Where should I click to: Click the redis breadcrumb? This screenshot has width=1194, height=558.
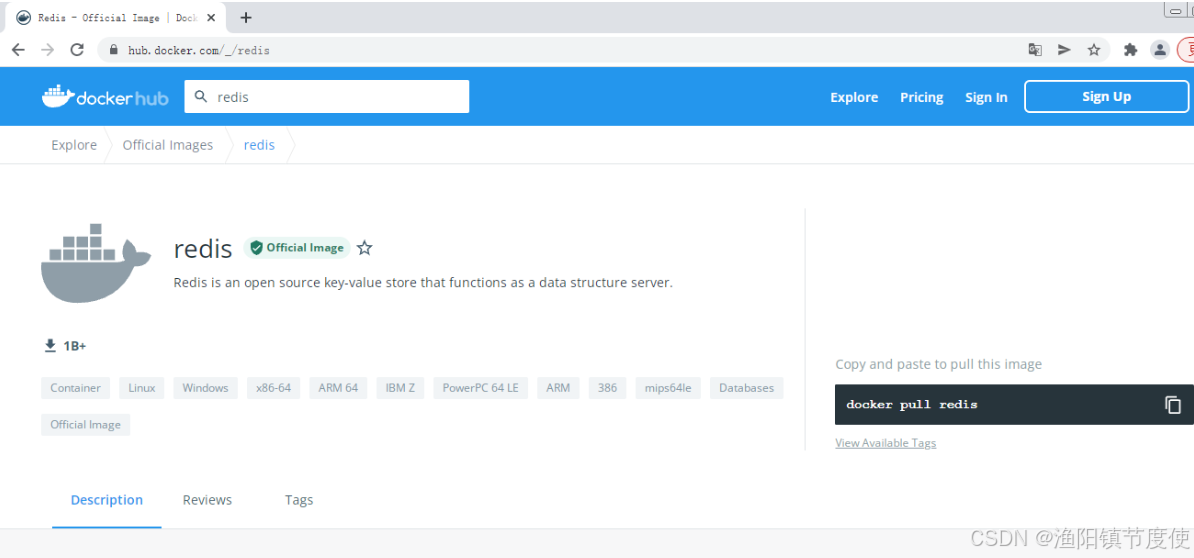pos(259,145)
